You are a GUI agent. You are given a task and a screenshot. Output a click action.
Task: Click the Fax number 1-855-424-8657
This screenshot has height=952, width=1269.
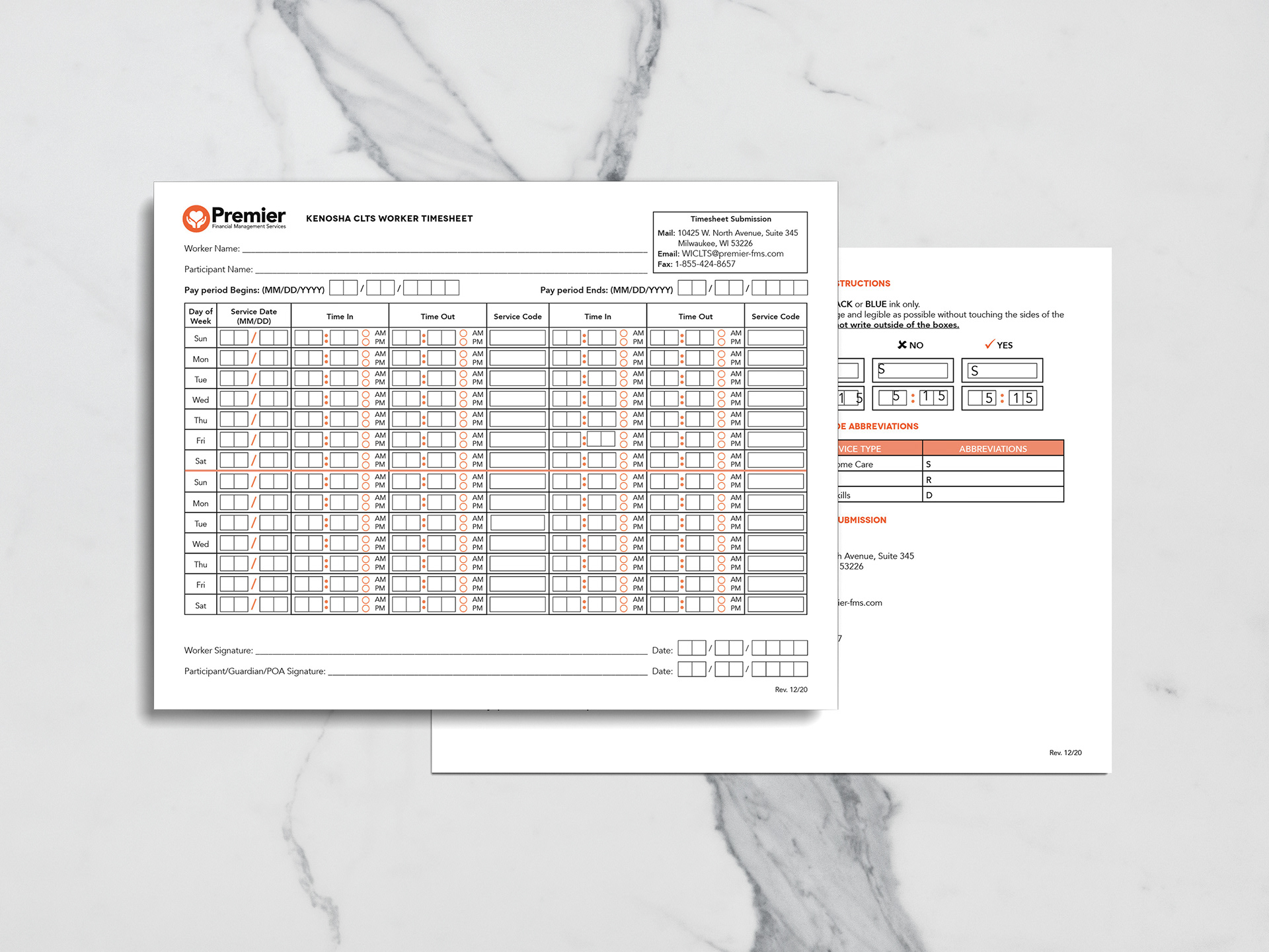[705, 264]
